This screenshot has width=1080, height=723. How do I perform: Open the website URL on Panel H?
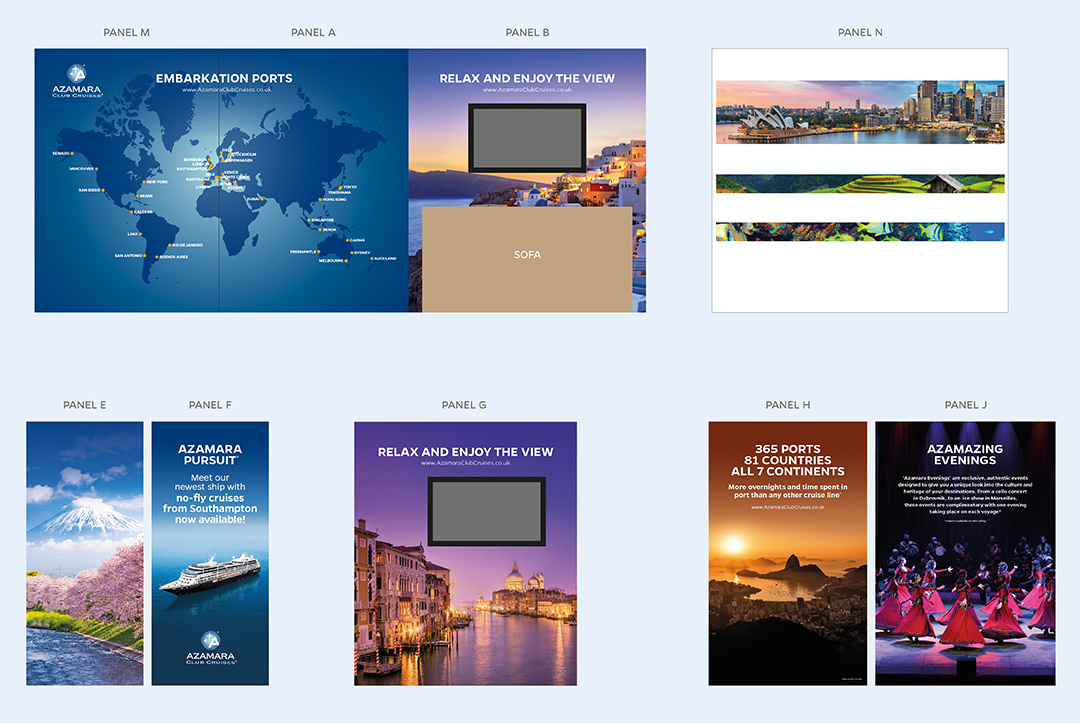click(x=788, y=507)
